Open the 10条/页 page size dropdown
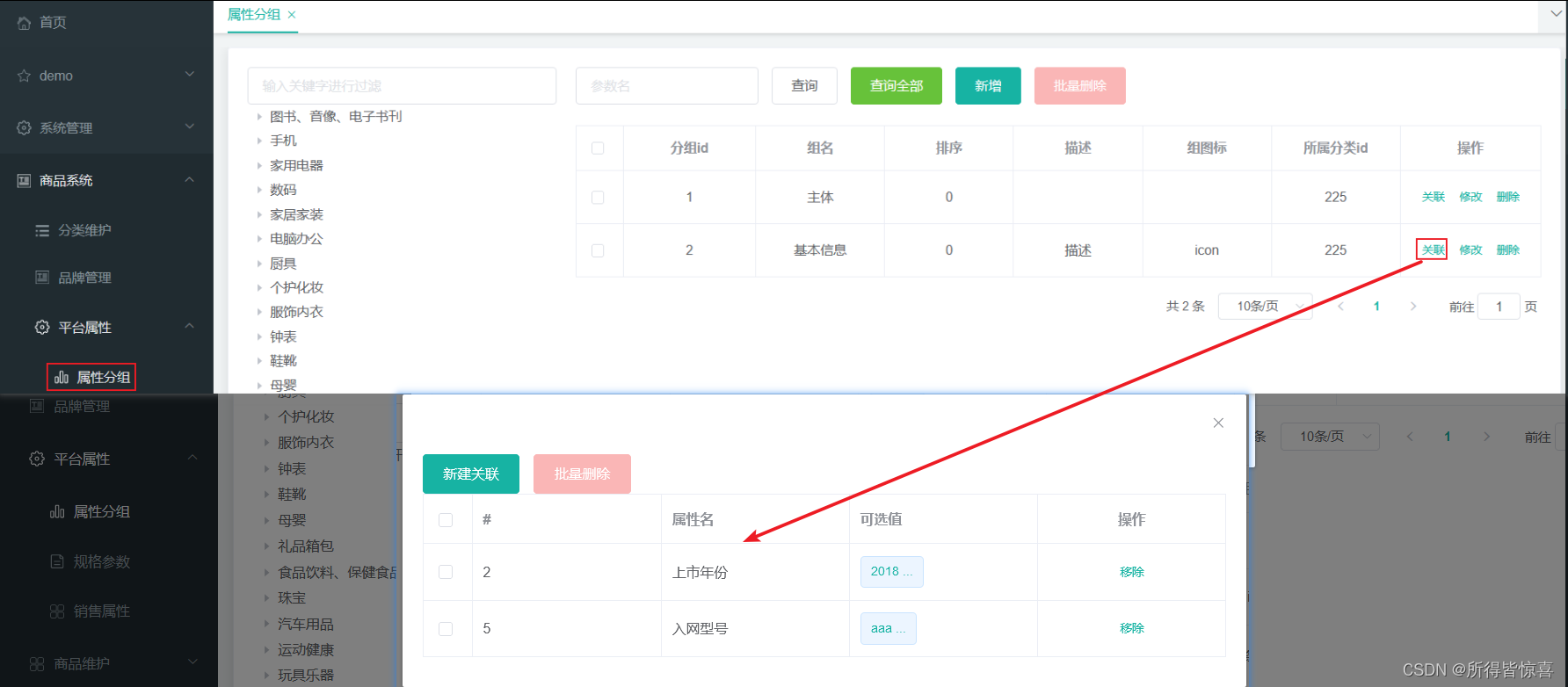This screenshot has width=1568, height=687. pyautogui.click(x=1265, y=307)
